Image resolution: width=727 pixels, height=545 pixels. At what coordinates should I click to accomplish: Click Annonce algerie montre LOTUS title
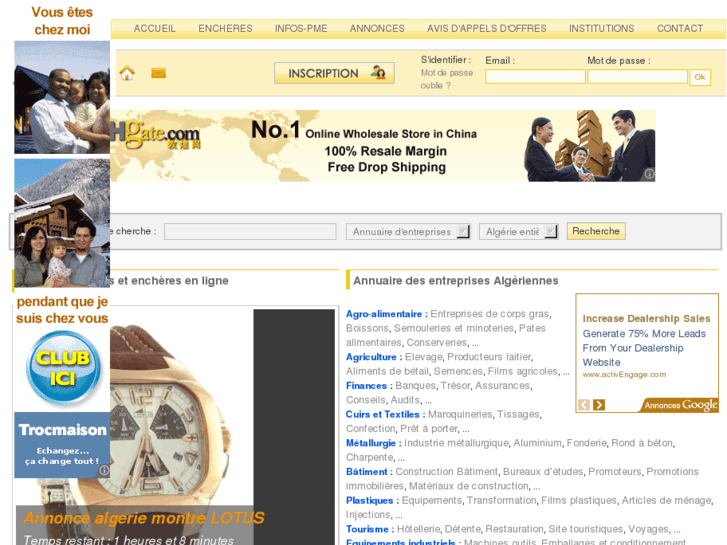[144, 518]
